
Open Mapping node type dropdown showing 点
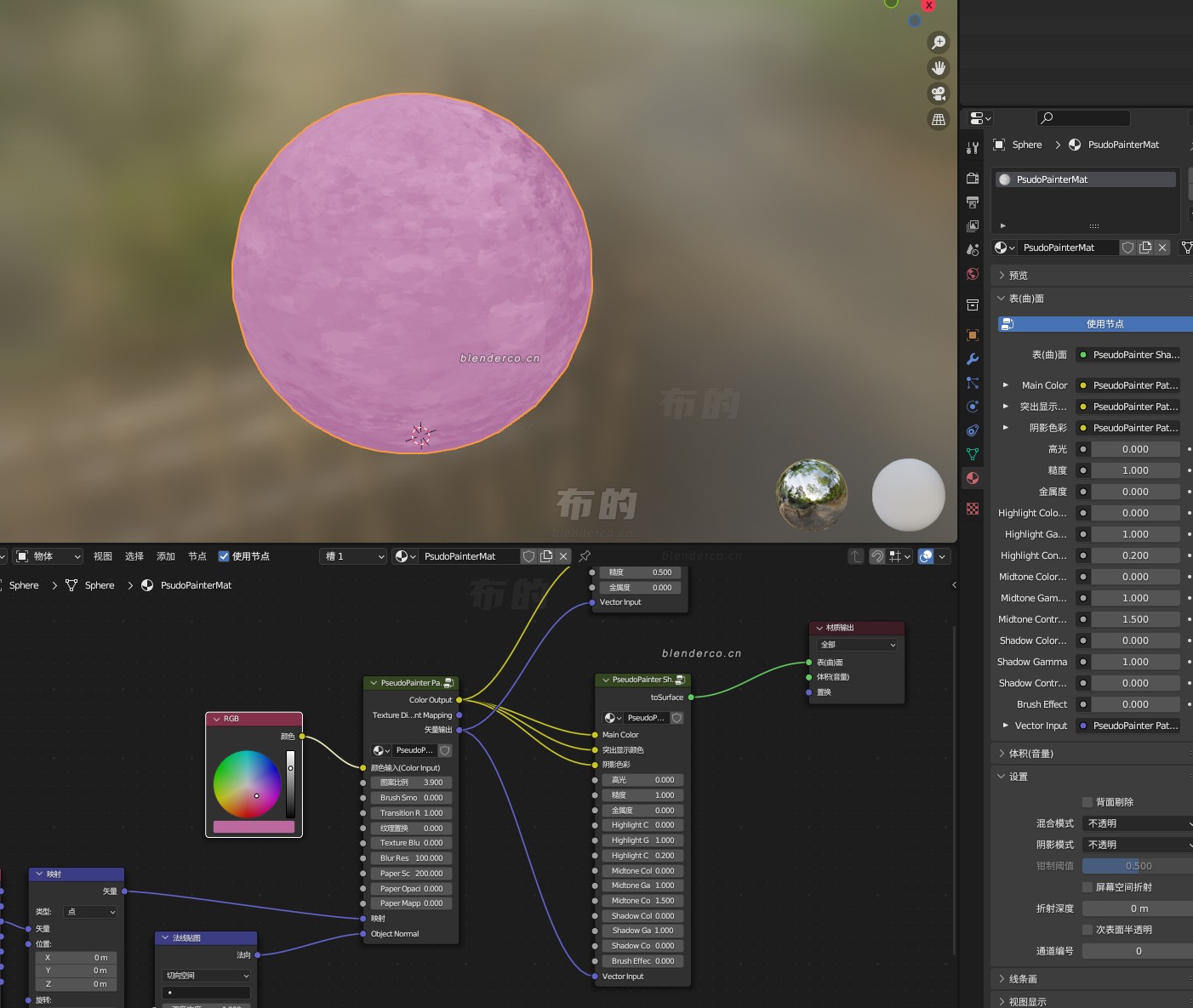pyautogui.click(x=90, y=912)
